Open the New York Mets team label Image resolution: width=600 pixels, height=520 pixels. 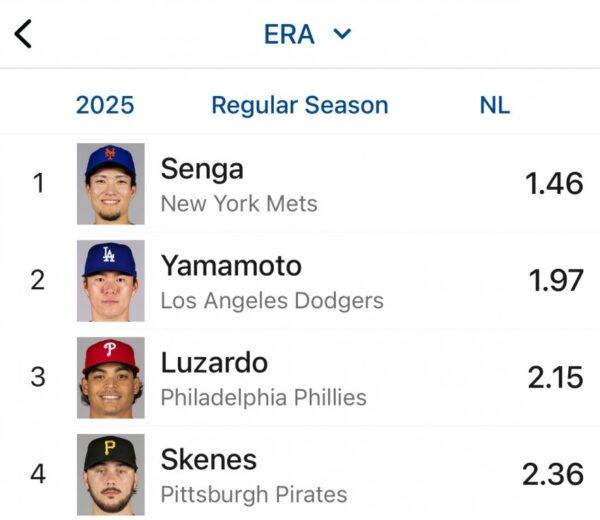pos(239,204)
